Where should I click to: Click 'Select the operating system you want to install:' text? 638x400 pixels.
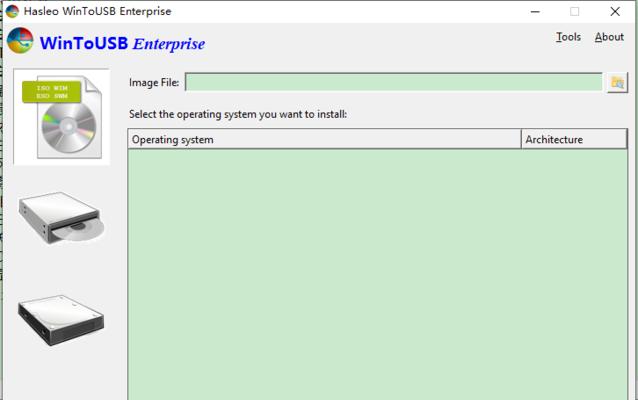coord(238,114)
